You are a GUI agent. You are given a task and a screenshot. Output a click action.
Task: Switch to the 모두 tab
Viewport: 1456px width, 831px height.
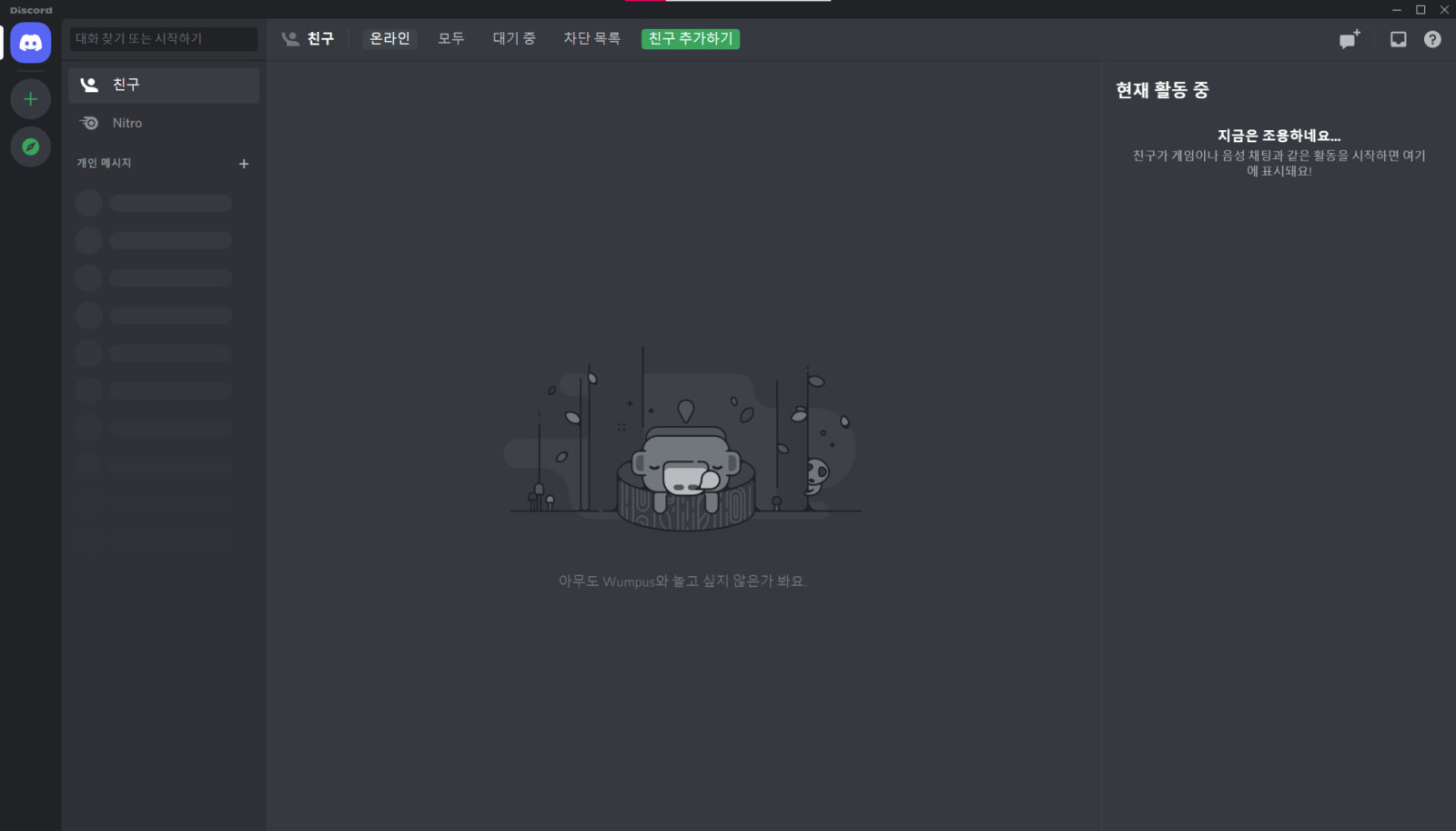click(x=451, y=38)
